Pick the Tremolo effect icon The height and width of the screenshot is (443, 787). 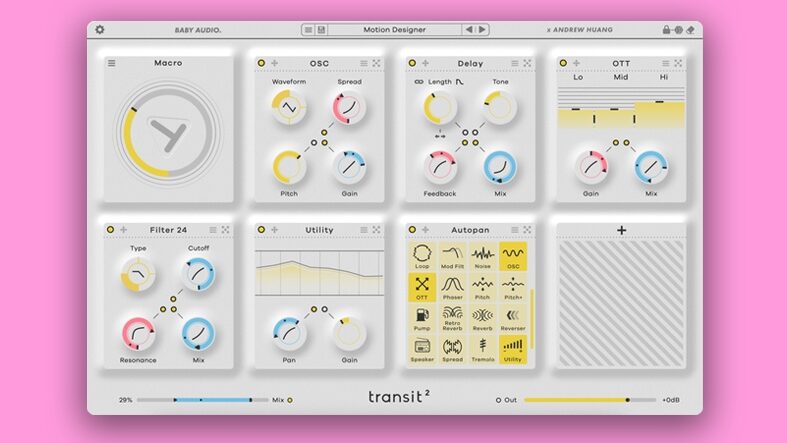(483, 350)
